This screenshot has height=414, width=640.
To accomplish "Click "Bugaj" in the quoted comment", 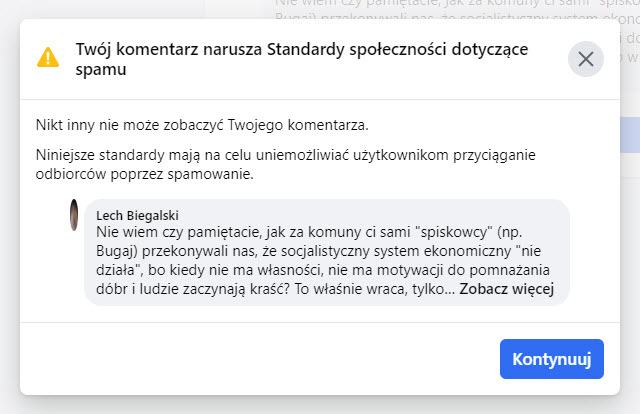I will pos(119,251).
